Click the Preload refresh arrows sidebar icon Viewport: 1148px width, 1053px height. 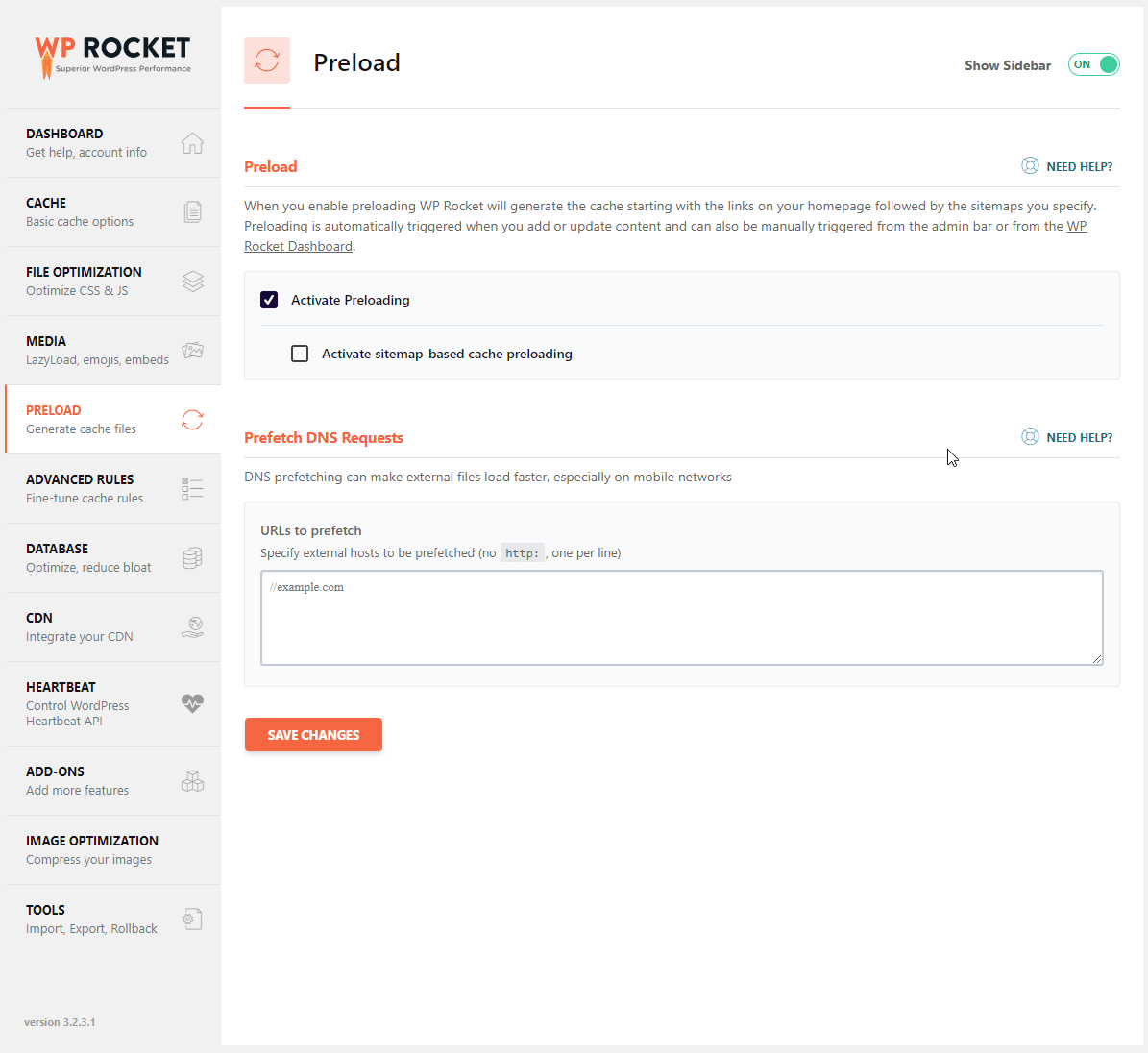tap(192, 420)
